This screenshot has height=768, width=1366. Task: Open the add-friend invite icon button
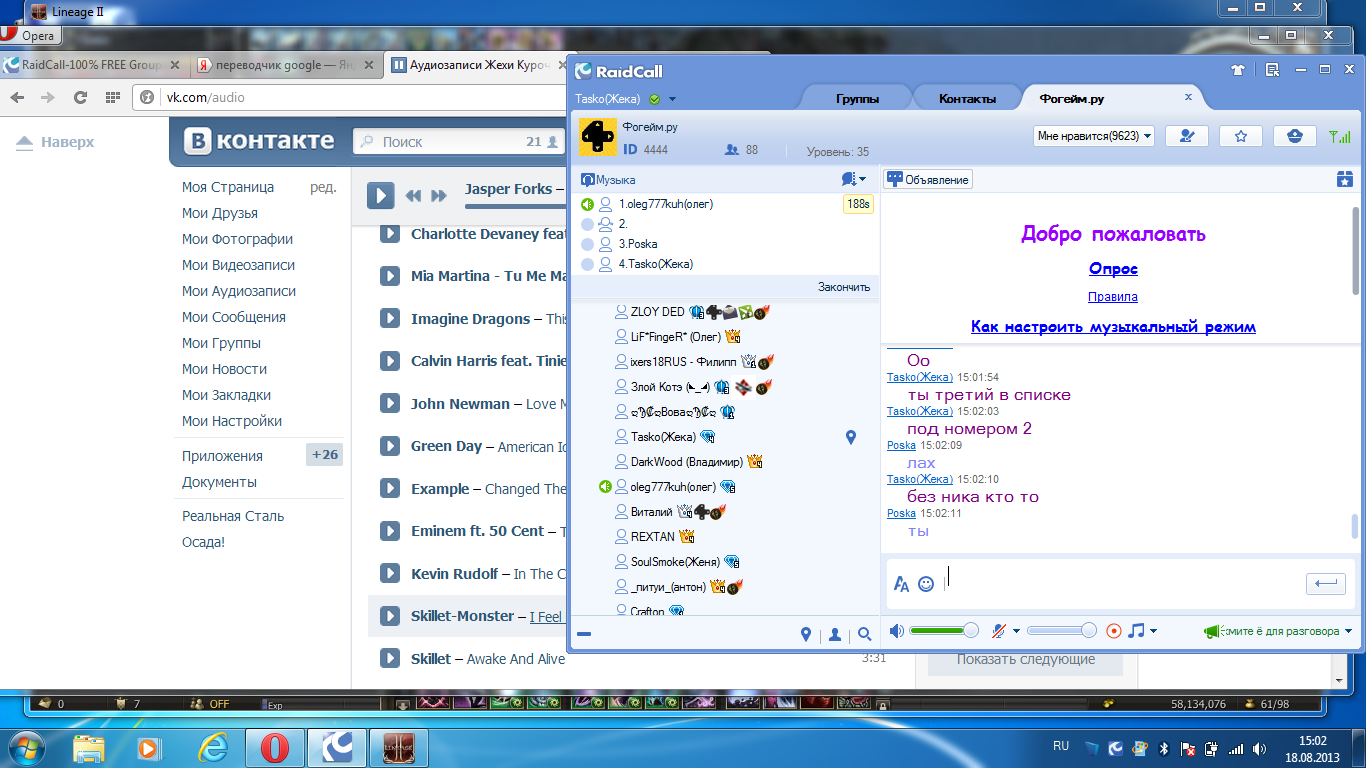1187,136
